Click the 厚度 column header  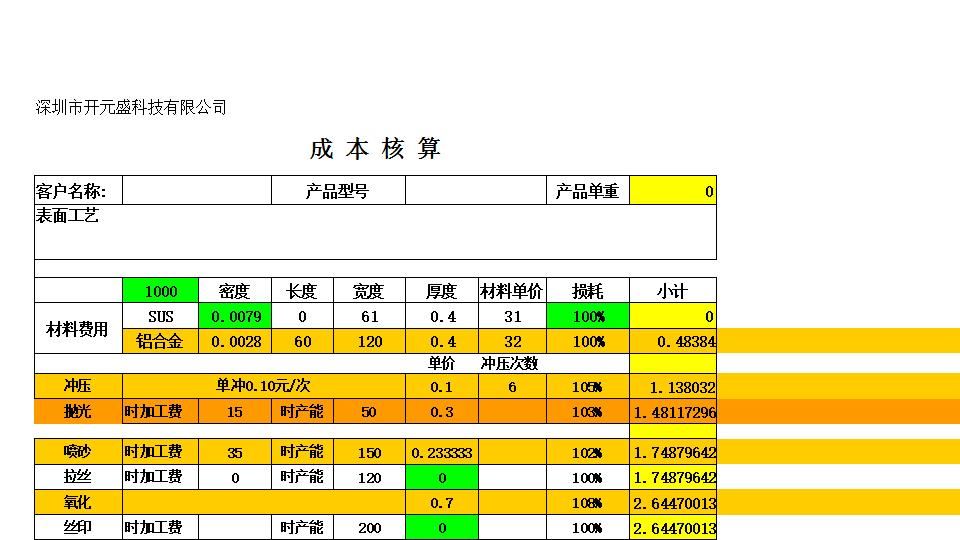(x=442, y=291)
